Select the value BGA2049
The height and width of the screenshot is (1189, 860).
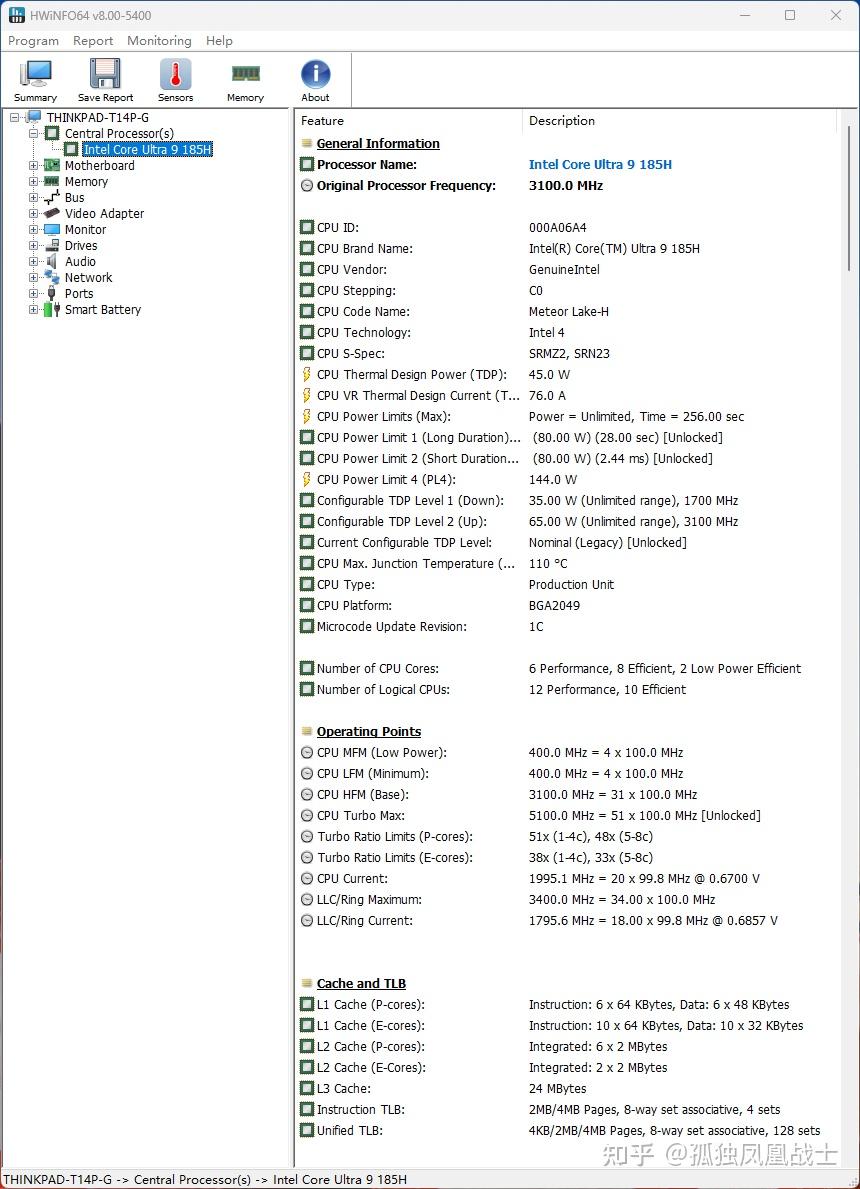pos(554,606)
